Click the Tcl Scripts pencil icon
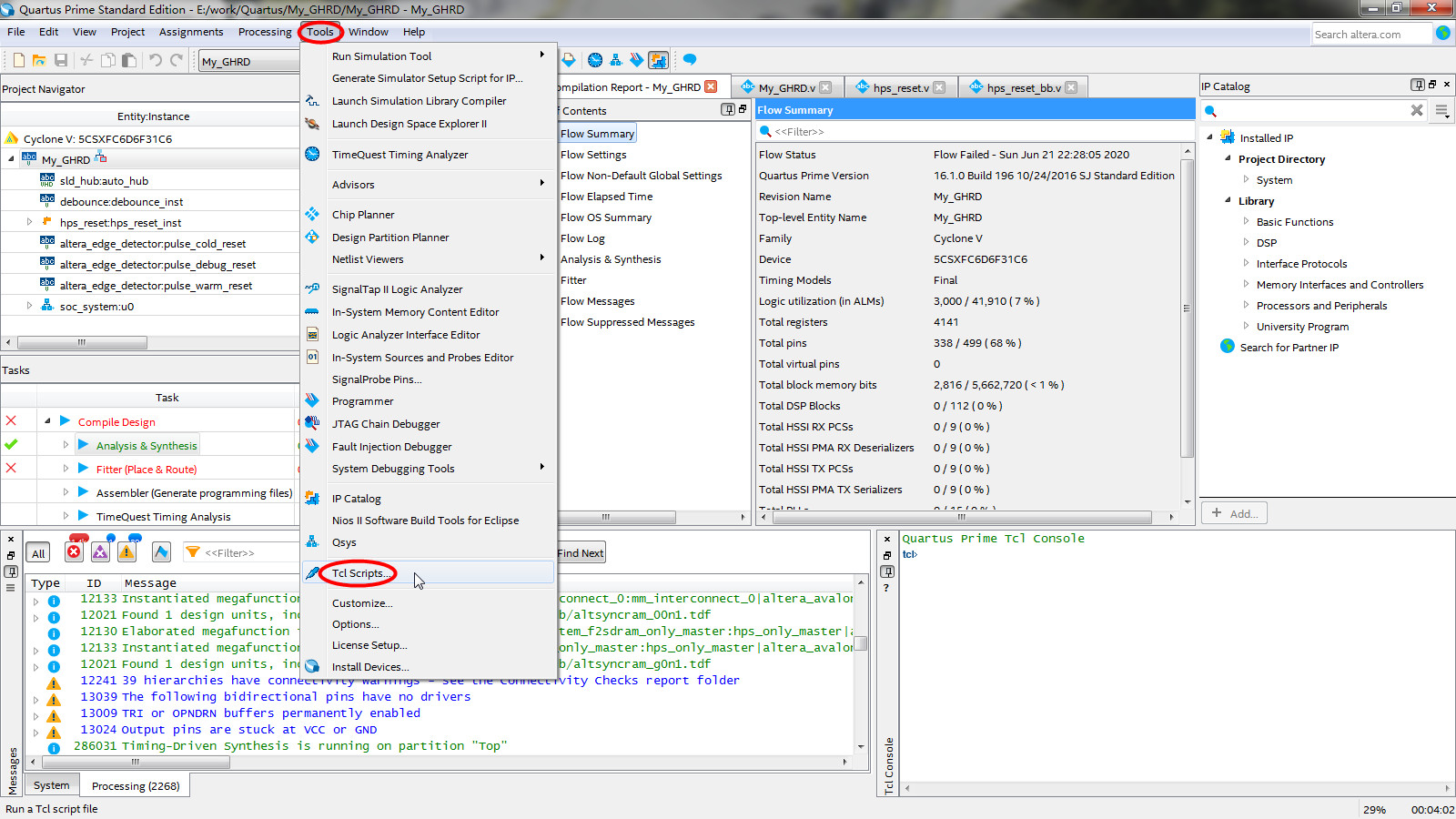Image resolution: width=1456 pixels, height=819 pixels. click(x=312, y=572)
